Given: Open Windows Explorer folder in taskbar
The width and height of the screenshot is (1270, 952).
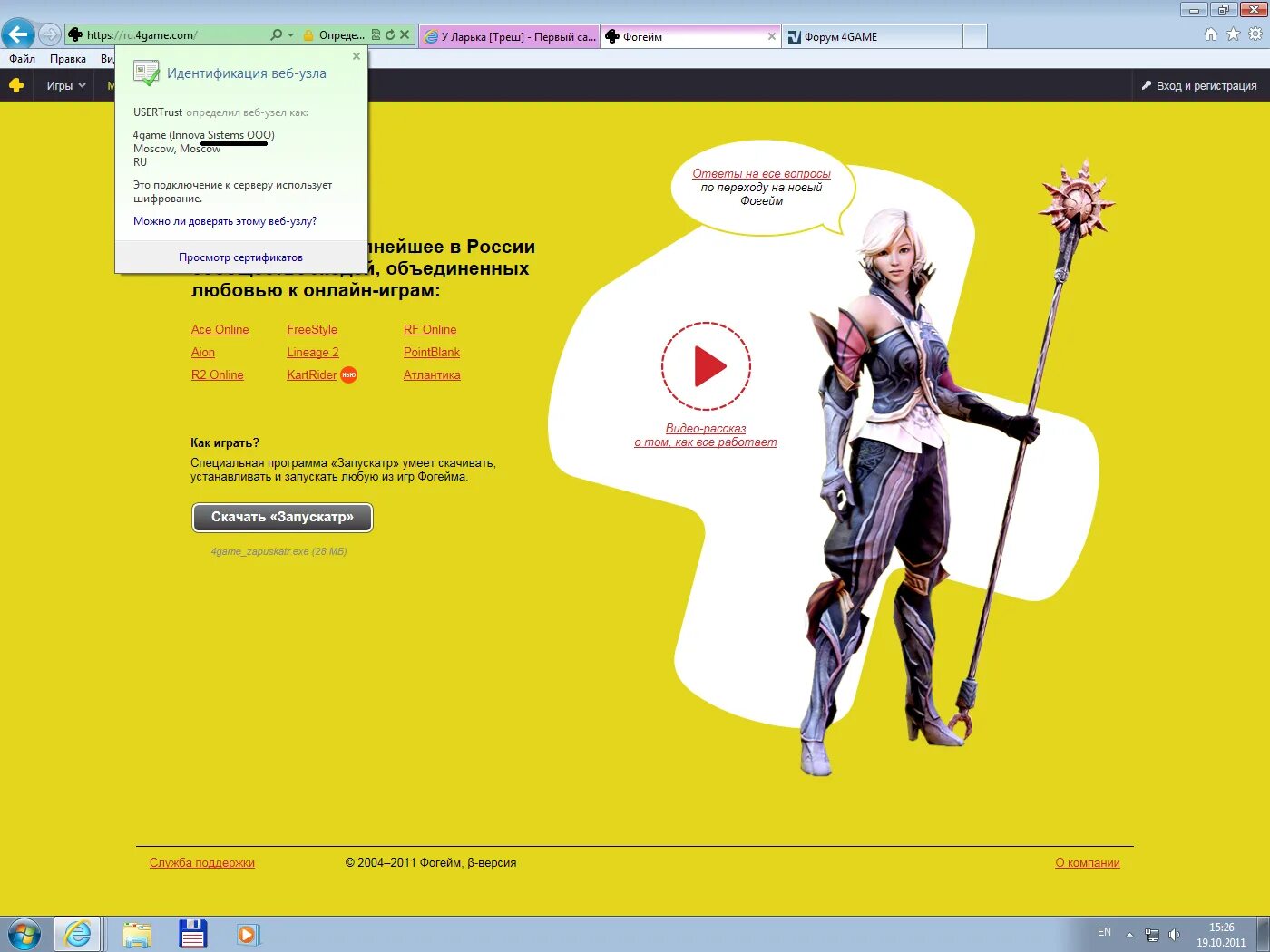Looking at the screenshot, I should point(137,934).
